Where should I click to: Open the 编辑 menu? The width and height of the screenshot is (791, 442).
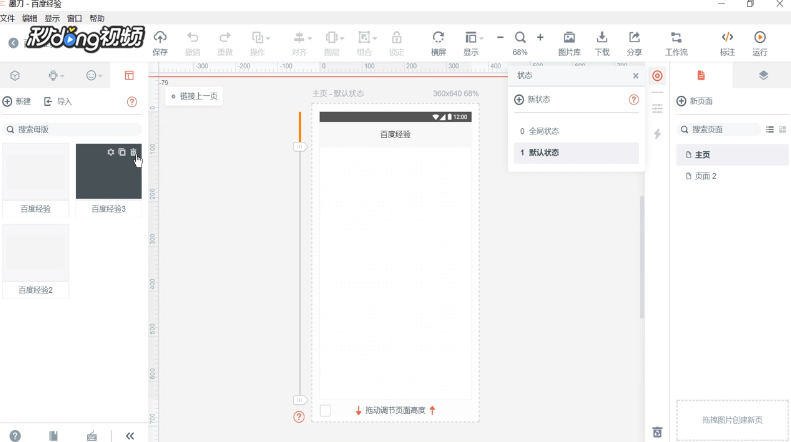[x=29, y=18]
